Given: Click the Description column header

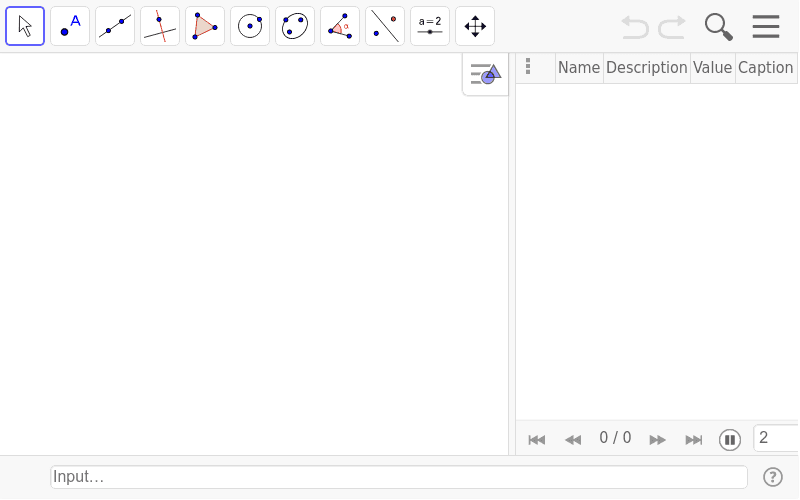Looking at the screenshot, I should 646,67.
